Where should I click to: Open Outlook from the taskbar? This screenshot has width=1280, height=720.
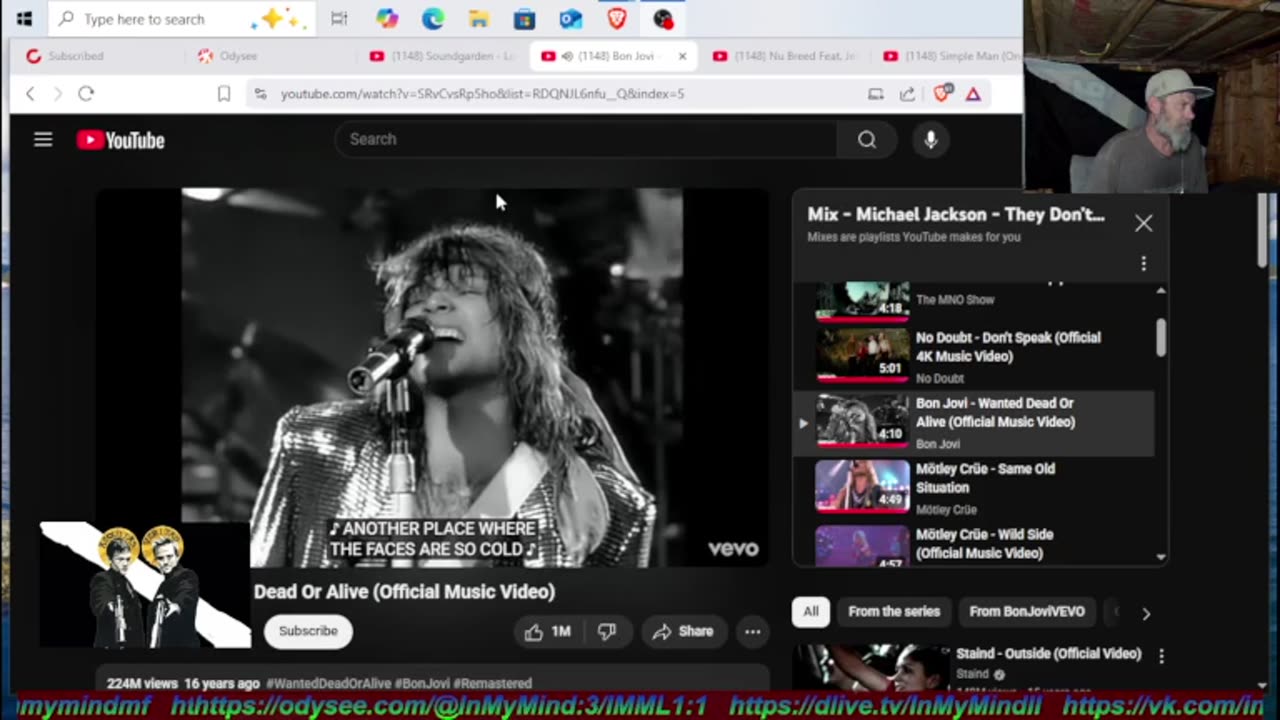coord(570,18)
